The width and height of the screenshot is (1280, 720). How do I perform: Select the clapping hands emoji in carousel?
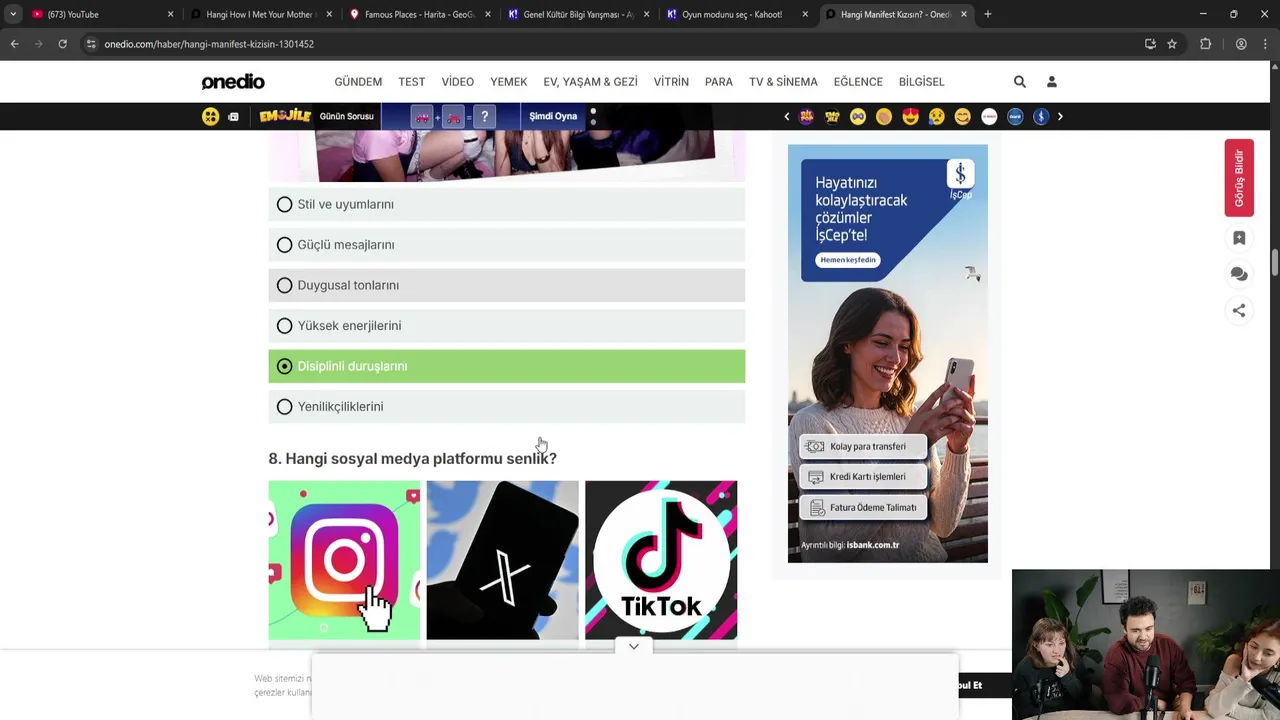click(x=884, y=117)
